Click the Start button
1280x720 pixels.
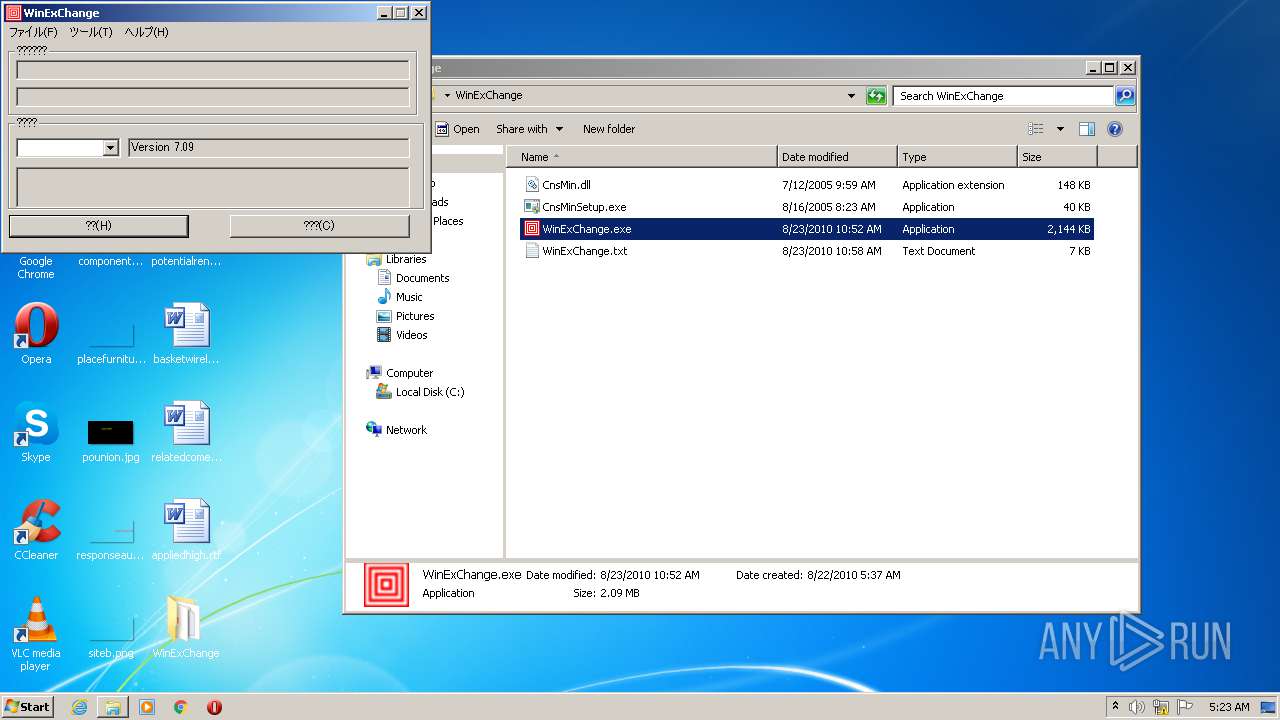point(28,707)
